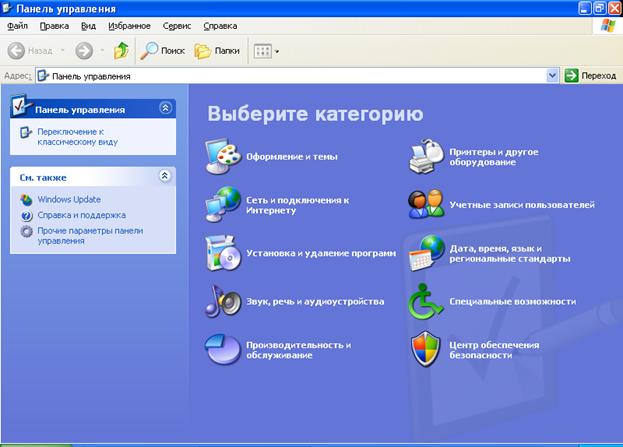Open the Избранное menu
The image size is (623, 447).
click(x=131, y=25)
